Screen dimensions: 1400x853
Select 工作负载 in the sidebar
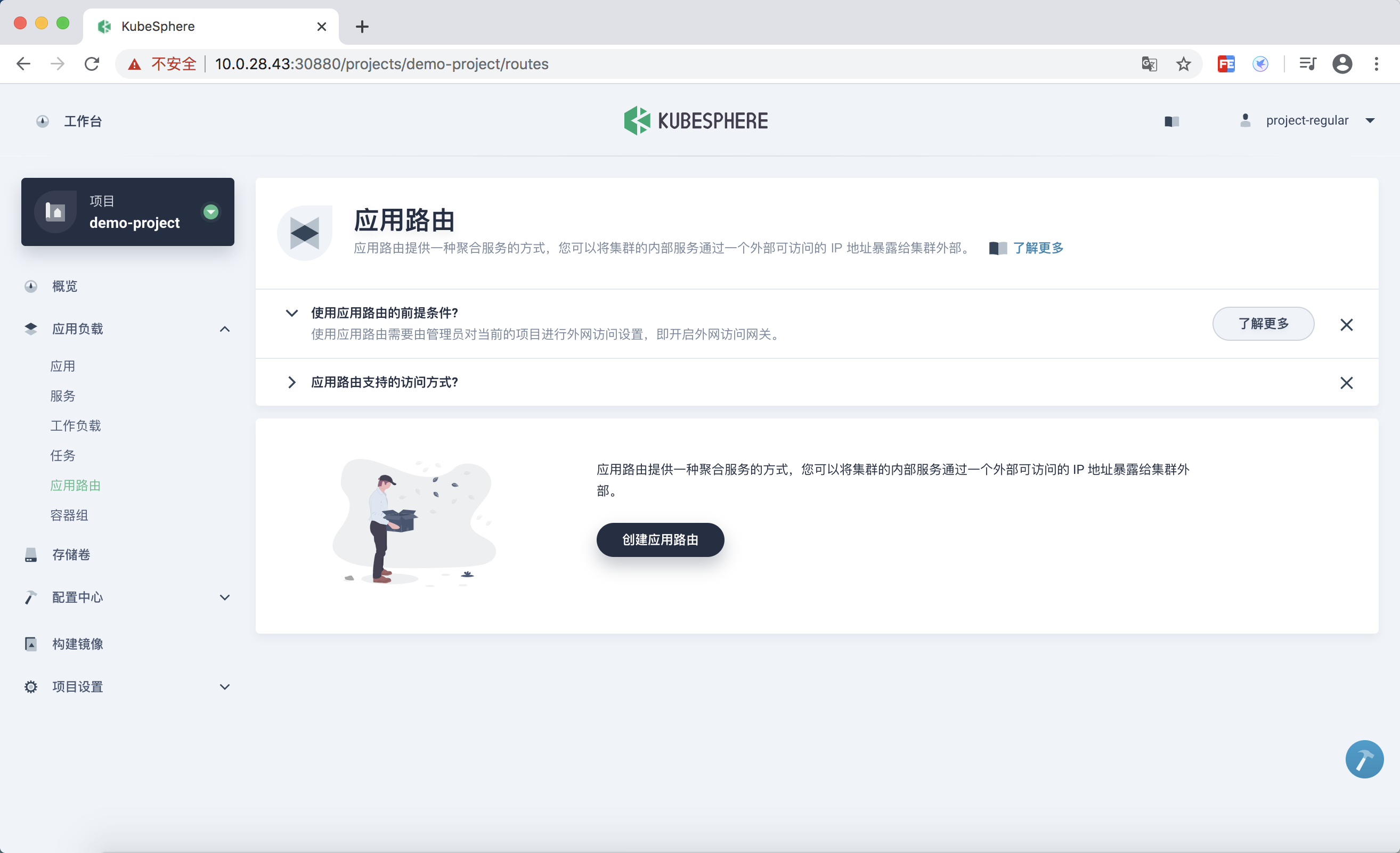pos(76,425)
